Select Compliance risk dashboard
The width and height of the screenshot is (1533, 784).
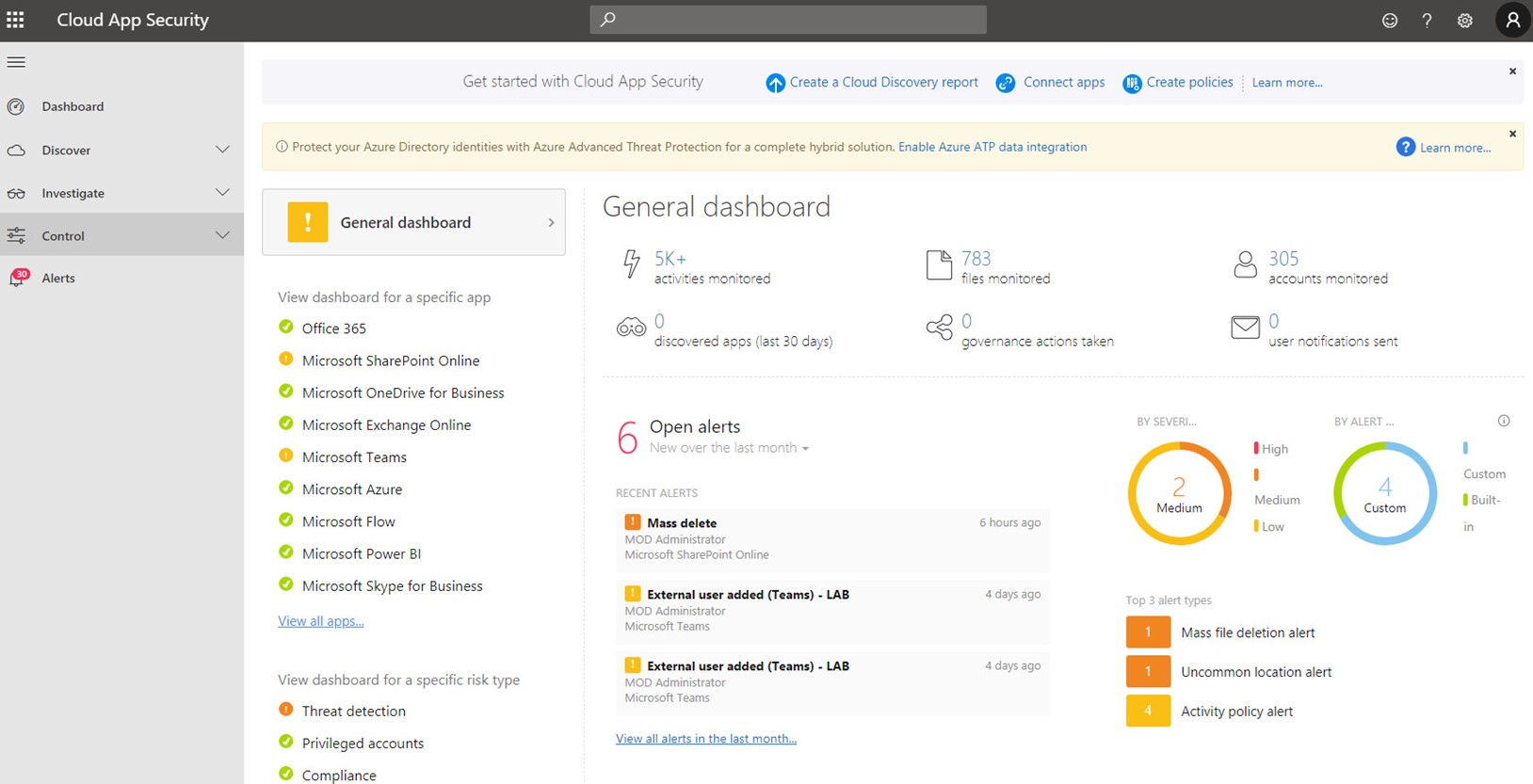point(339,775)
